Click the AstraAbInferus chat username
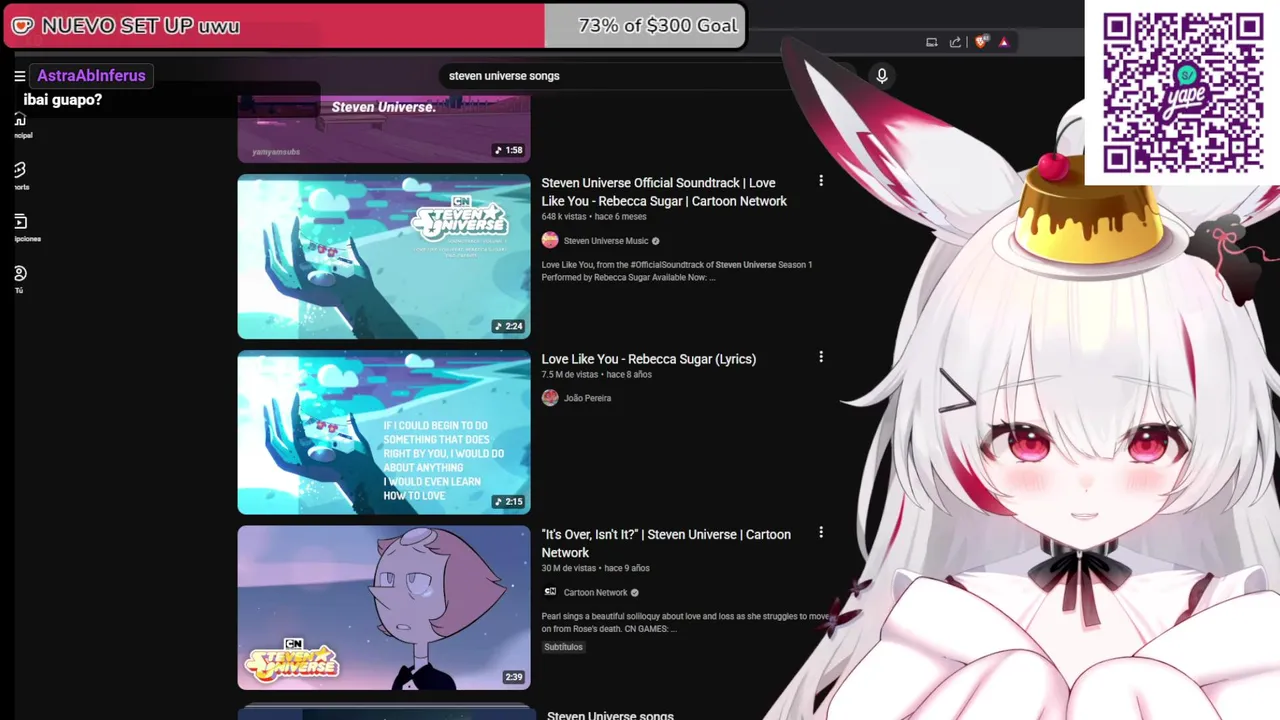The width and height of the screenshot is (1280, 720). coord(91,76)
